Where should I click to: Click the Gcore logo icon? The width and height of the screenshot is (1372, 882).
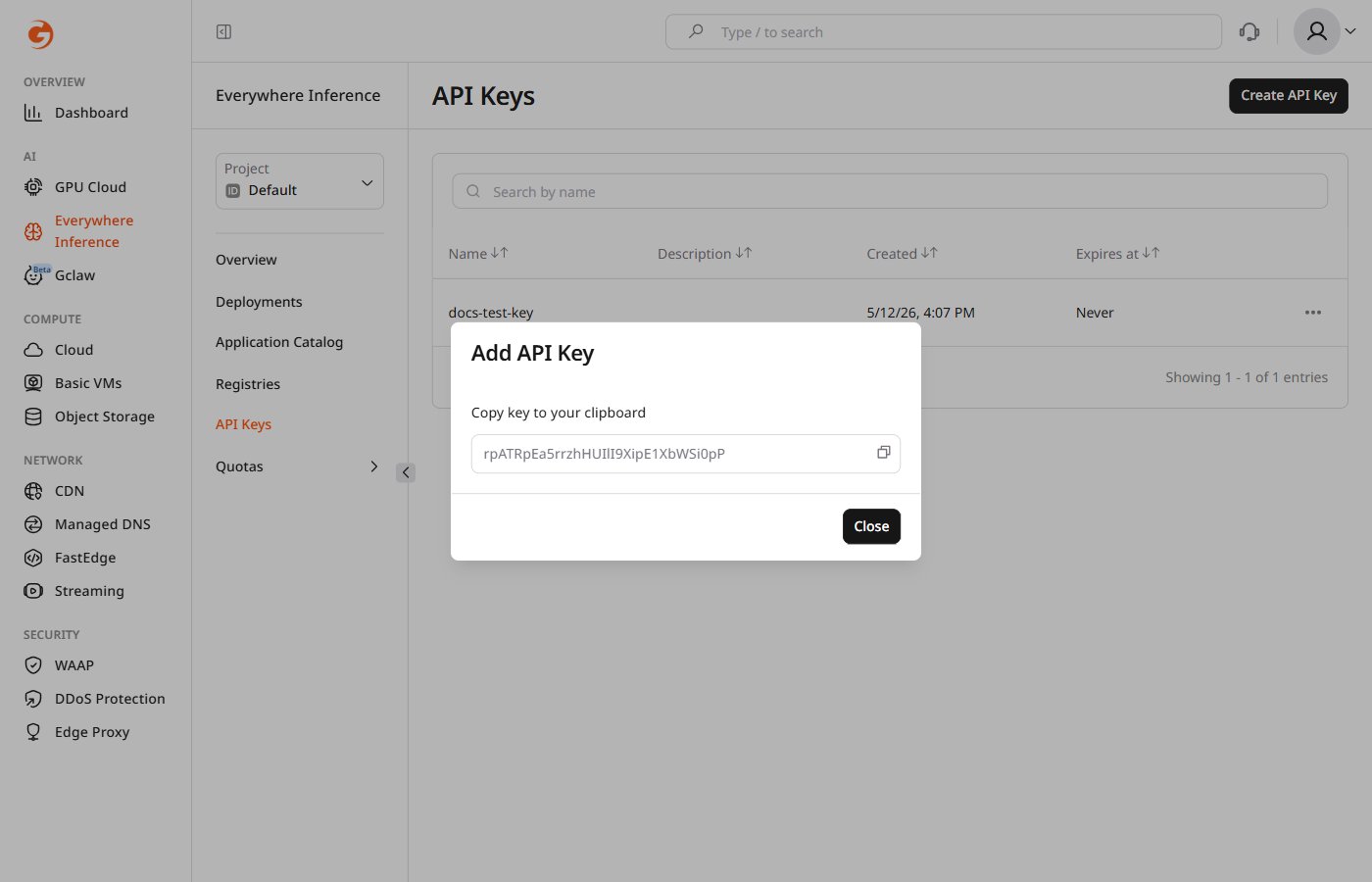point(40,34)
